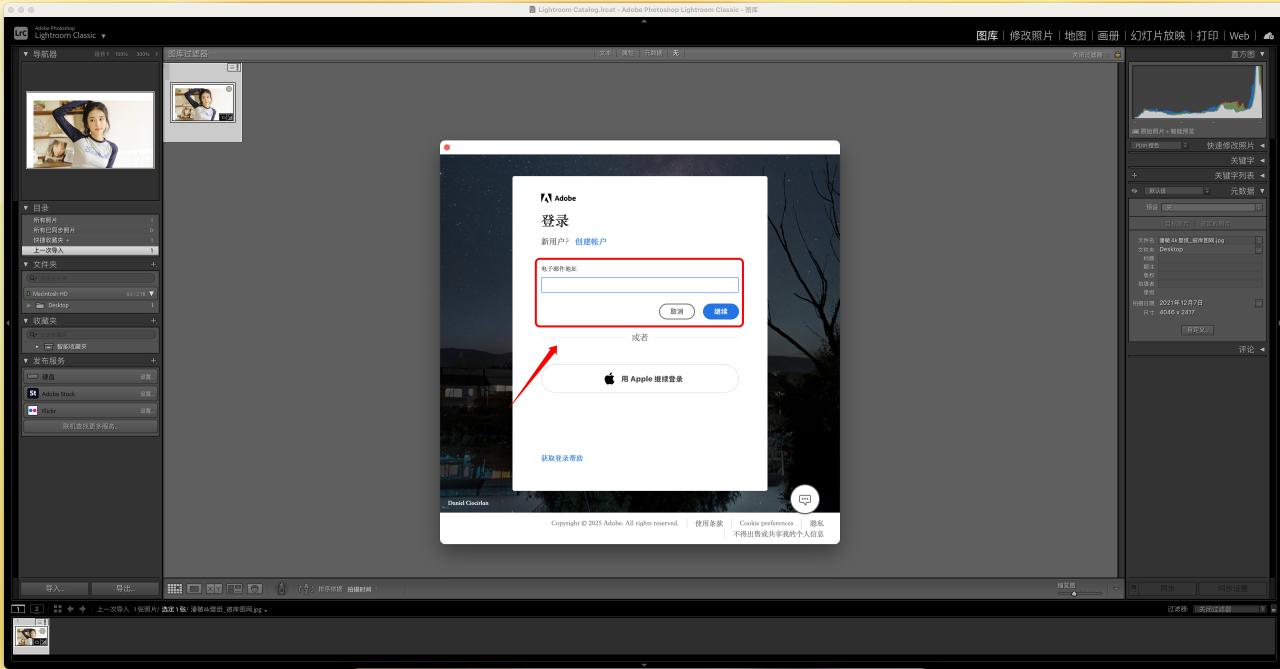Switch to 图库 module
Viewport: 1280px width, 669px height.
[989, 36]
